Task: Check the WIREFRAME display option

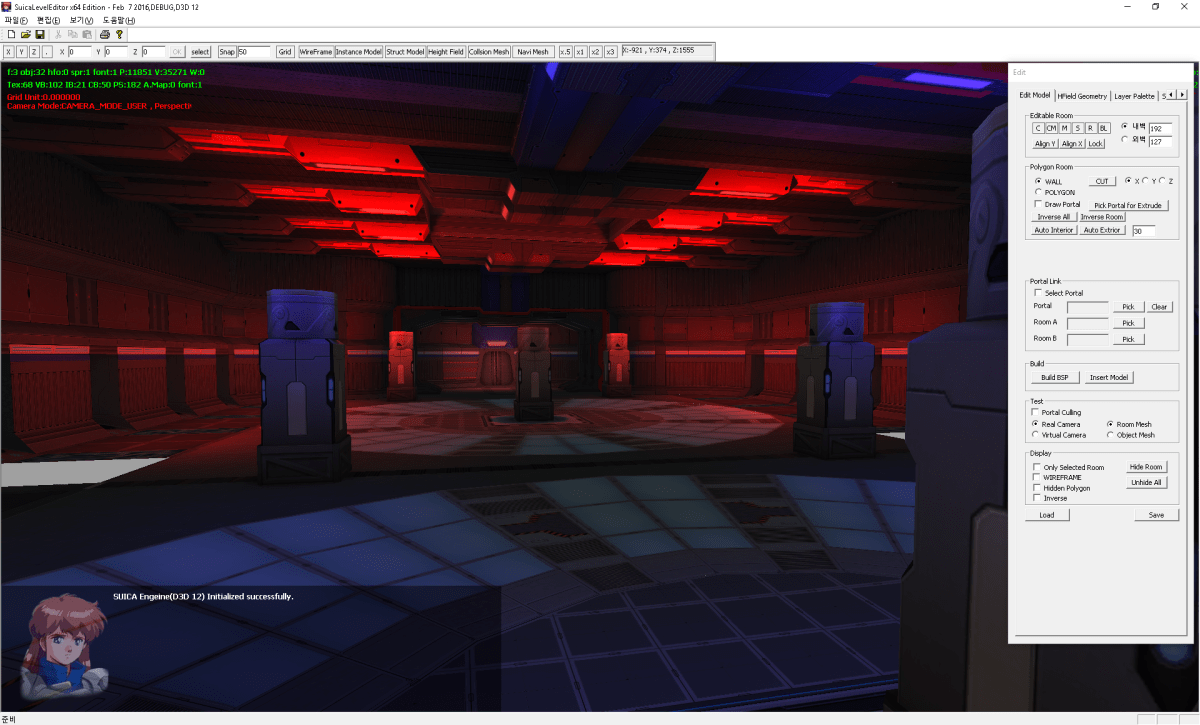Action: coord(1038,477)
